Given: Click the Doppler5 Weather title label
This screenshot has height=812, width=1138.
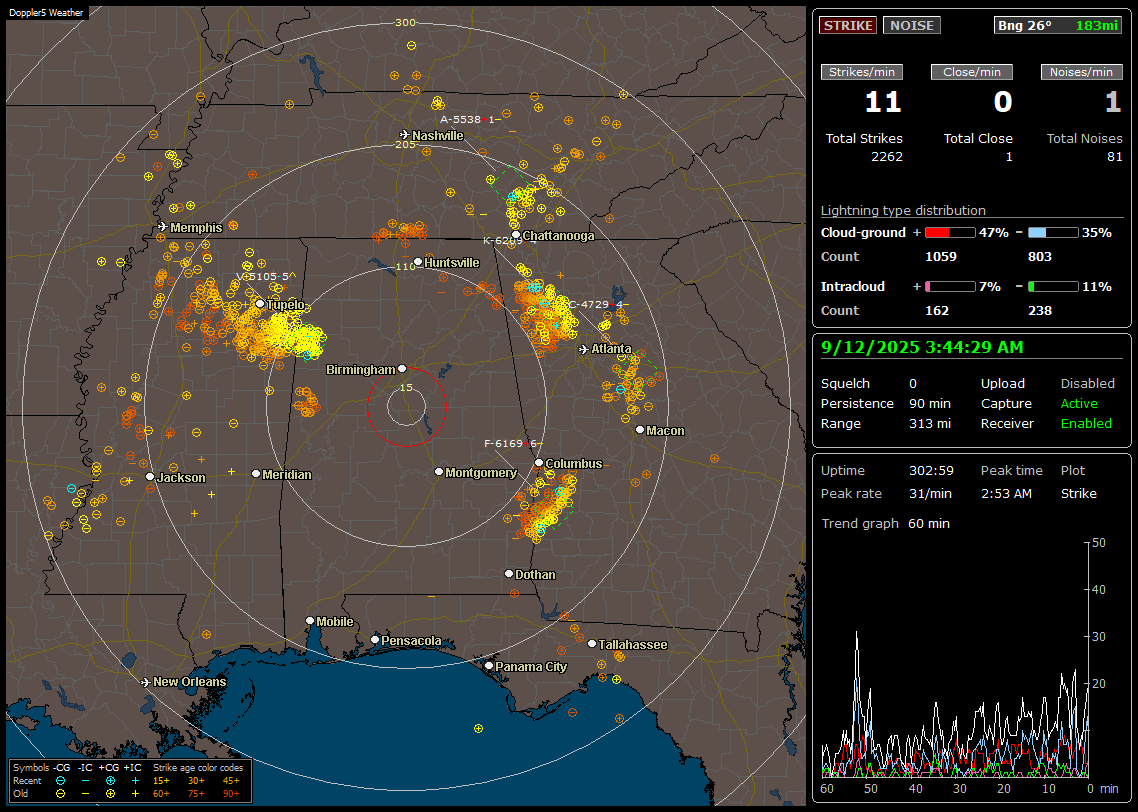Looking at the screenshot, I should tap(46, 12).
